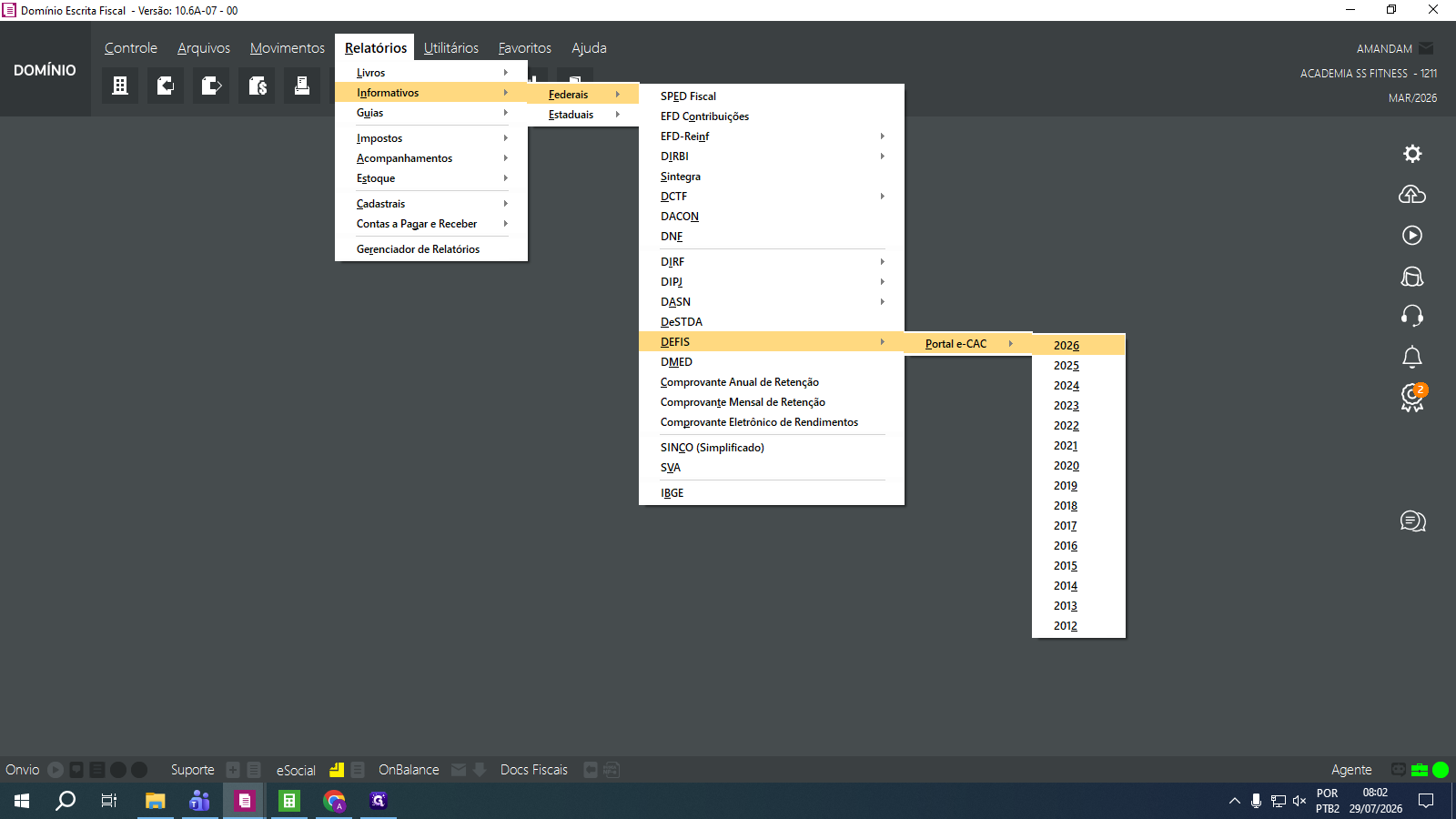Open the Favoritos menu
1456x819 pixels.
525,48
